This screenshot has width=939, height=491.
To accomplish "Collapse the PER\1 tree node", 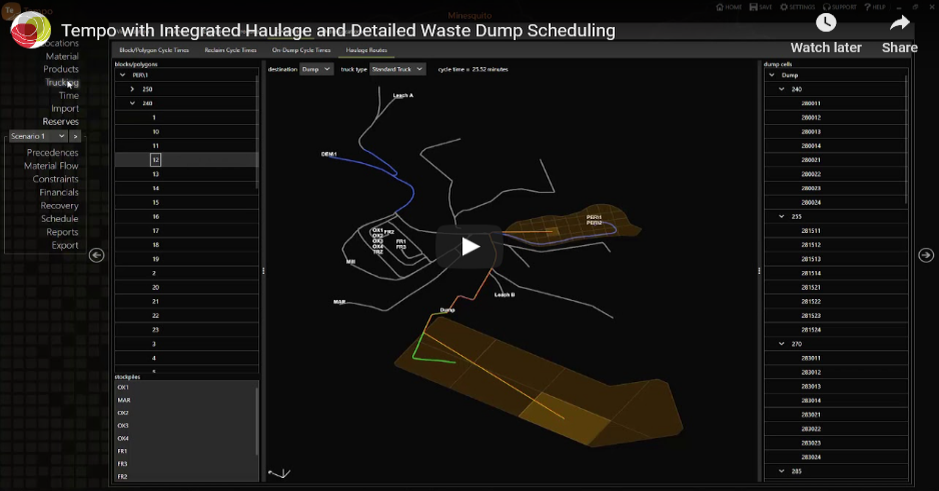I will [123, 75].
